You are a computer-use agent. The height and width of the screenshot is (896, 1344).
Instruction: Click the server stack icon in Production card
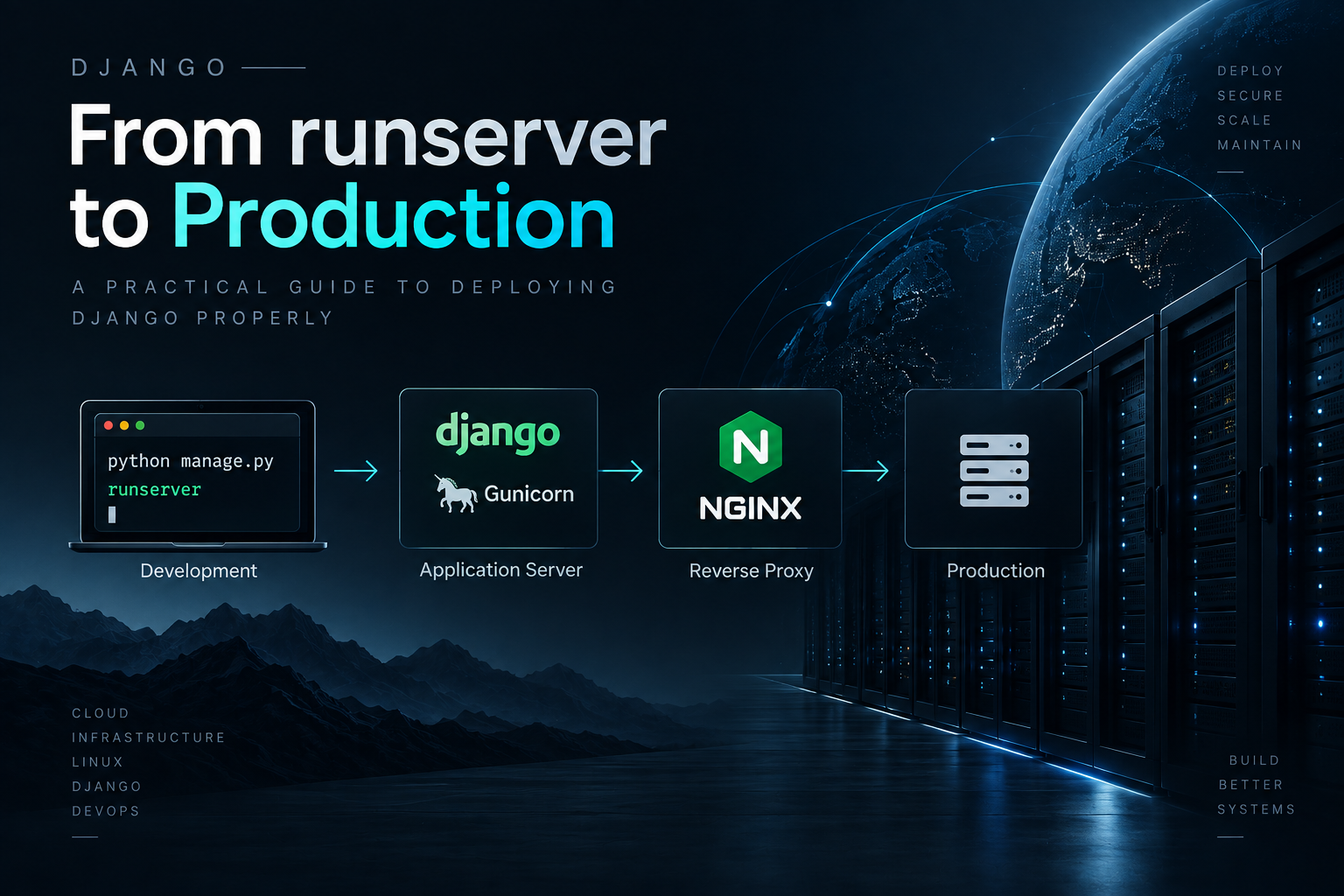pyautogui.click(x=994, y=471)
